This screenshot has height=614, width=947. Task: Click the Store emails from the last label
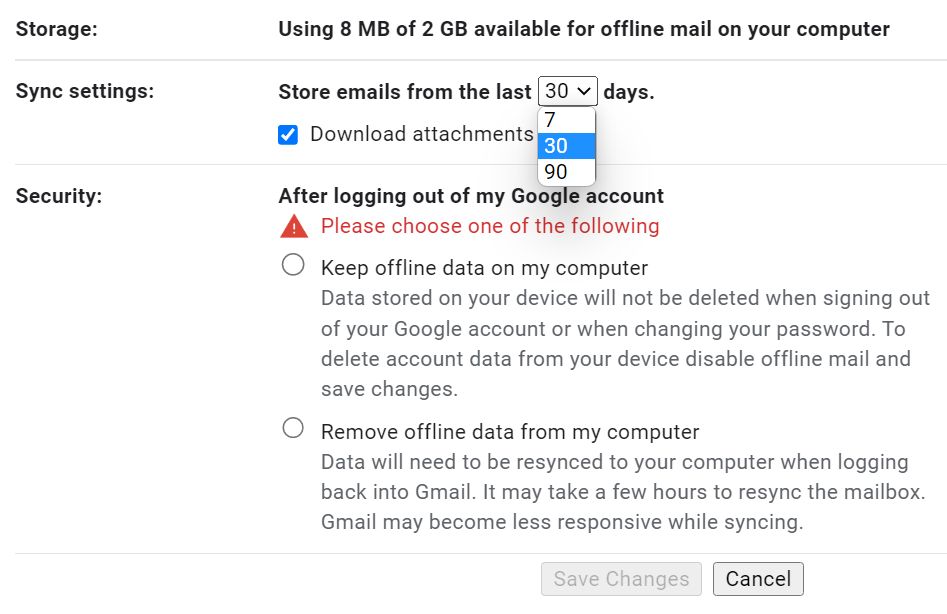coord(404,90)
